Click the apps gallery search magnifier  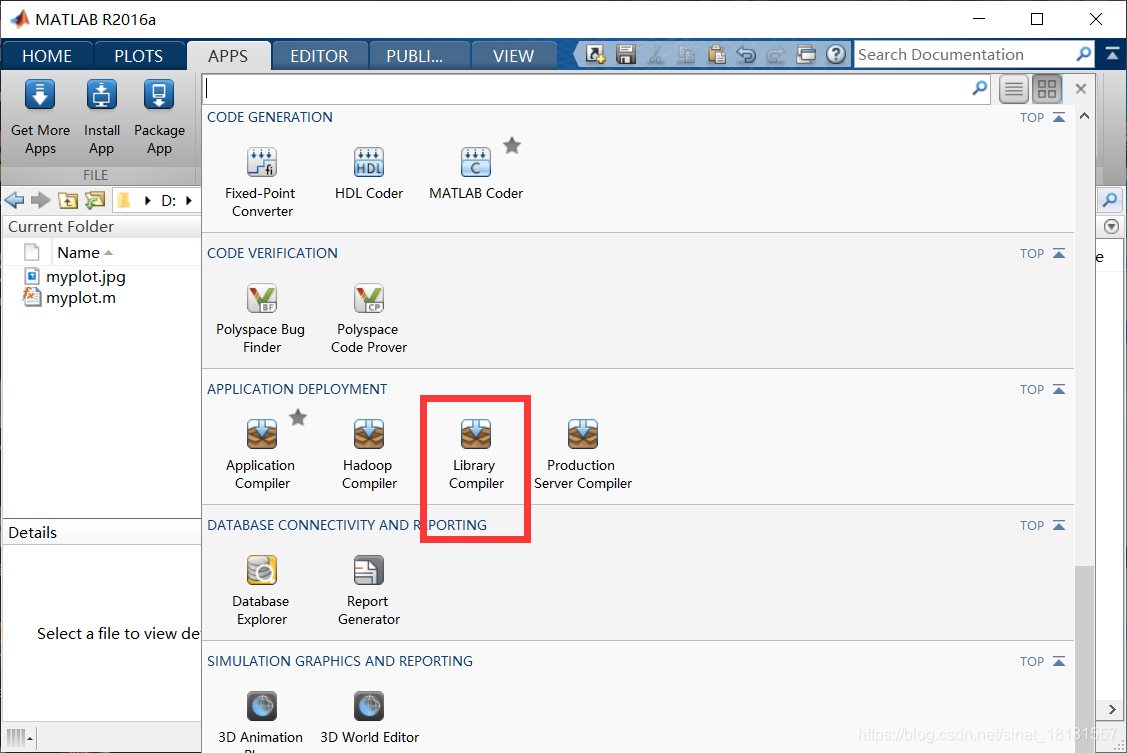point(980,88)
